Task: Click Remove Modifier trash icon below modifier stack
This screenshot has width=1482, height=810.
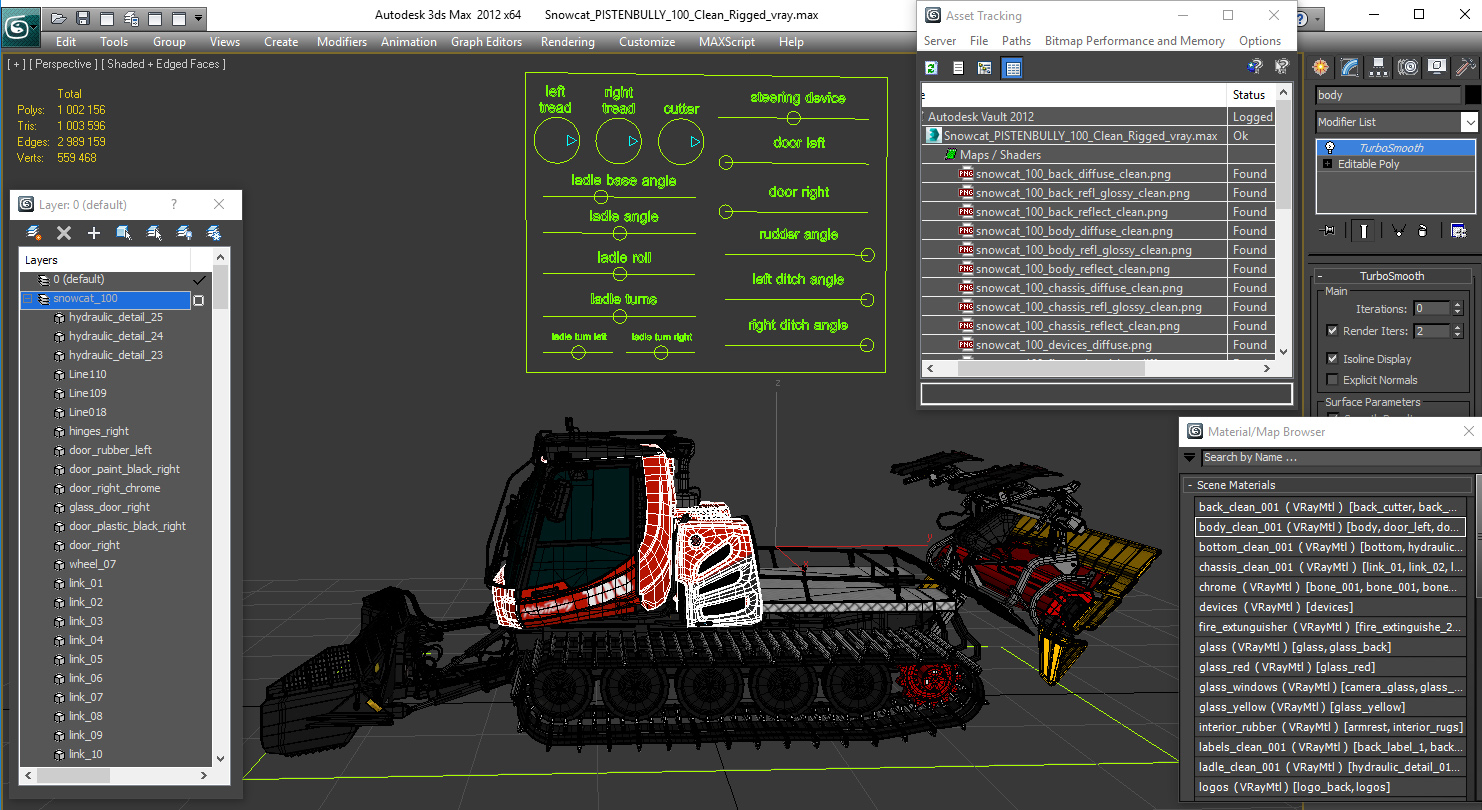Action: pos(1424,231)
